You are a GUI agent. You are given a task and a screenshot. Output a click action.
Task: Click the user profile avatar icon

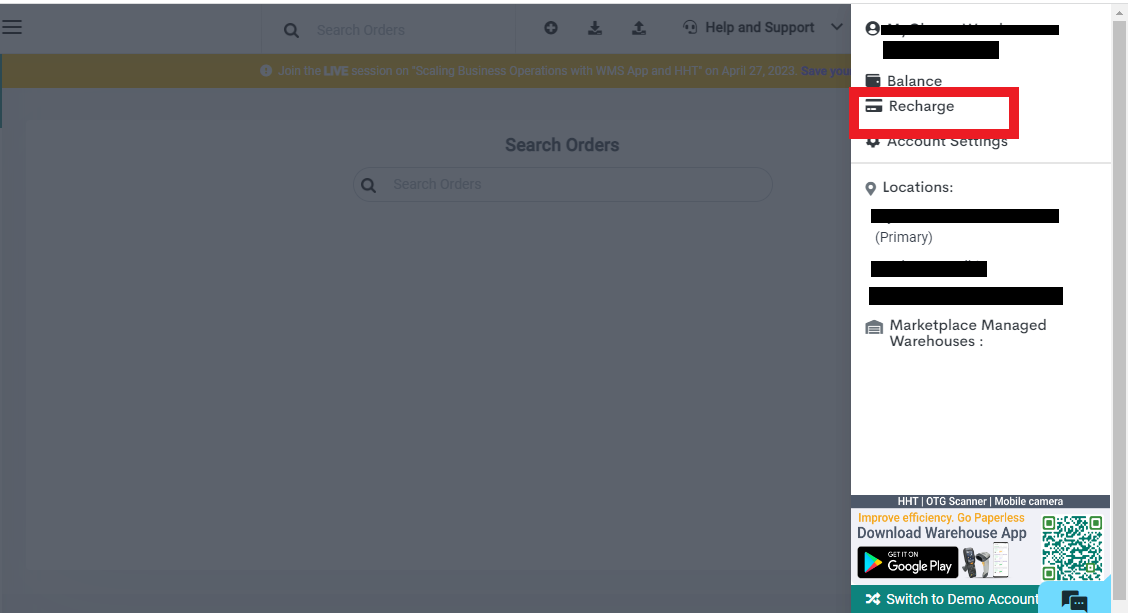tap(873, 28)
